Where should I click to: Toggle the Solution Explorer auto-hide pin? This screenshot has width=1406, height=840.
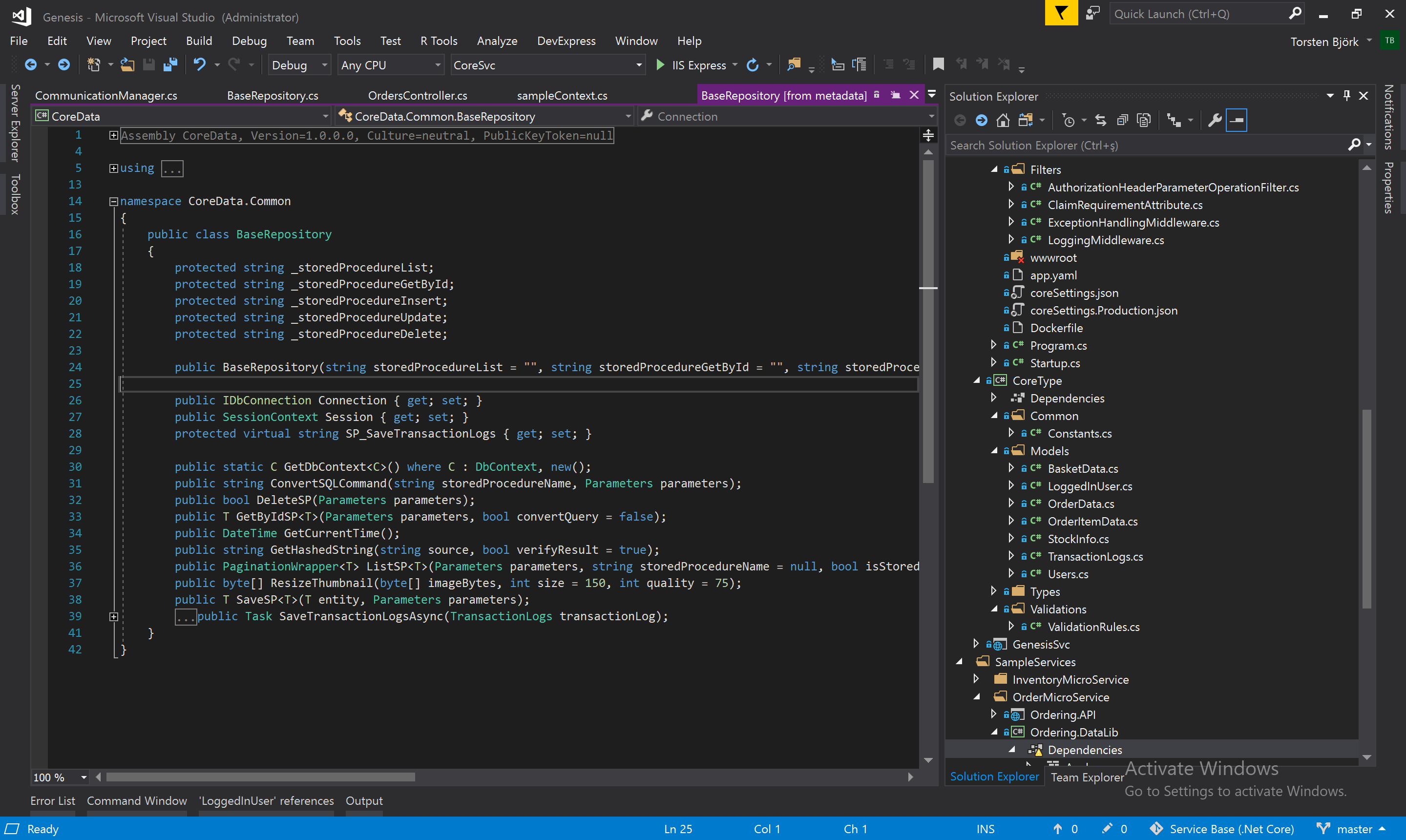1346,96
